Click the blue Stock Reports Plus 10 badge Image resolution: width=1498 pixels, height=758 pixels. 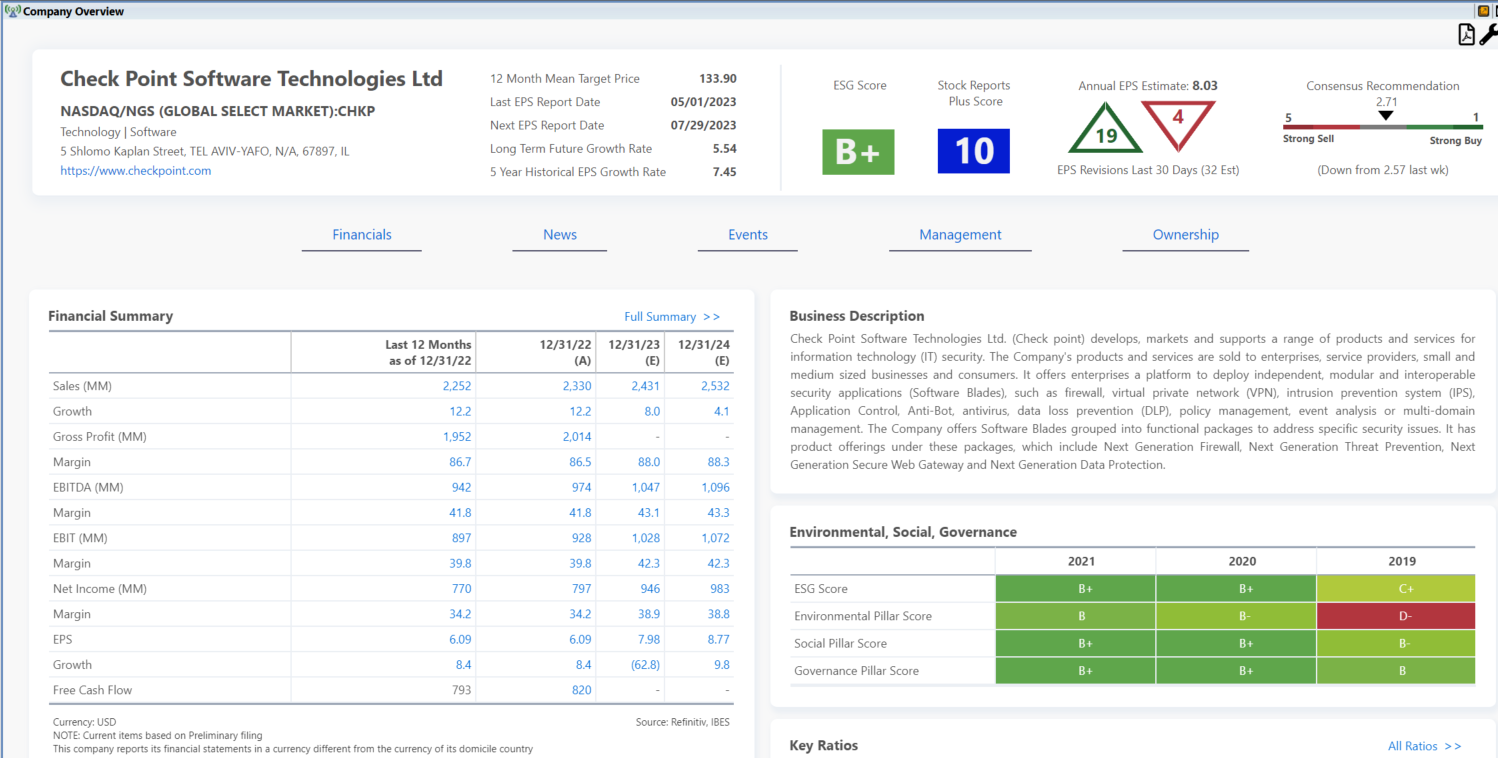click(x=973, y=151)
